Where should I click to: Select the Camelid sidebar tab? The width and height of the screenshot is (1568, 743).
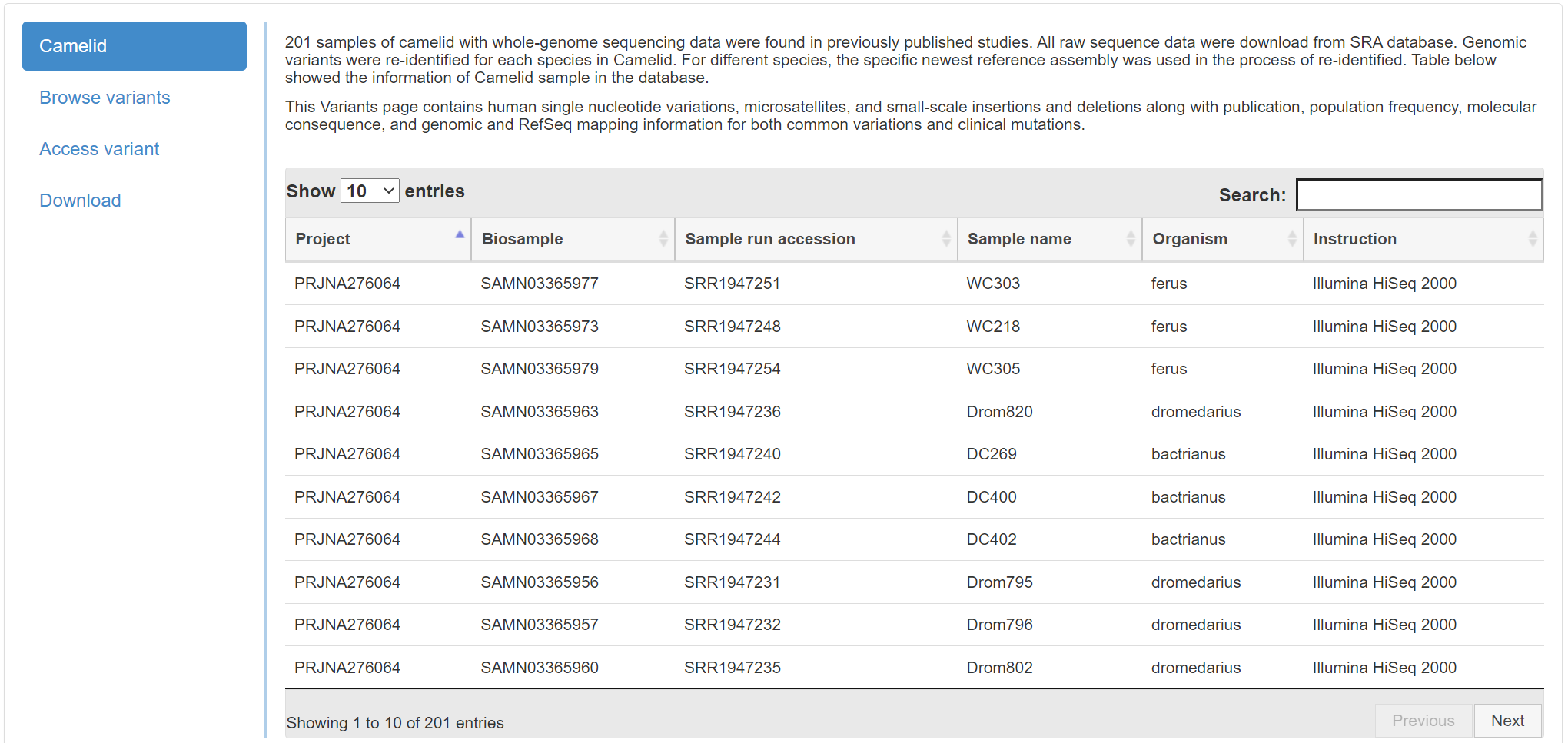[x=135, y=46]
